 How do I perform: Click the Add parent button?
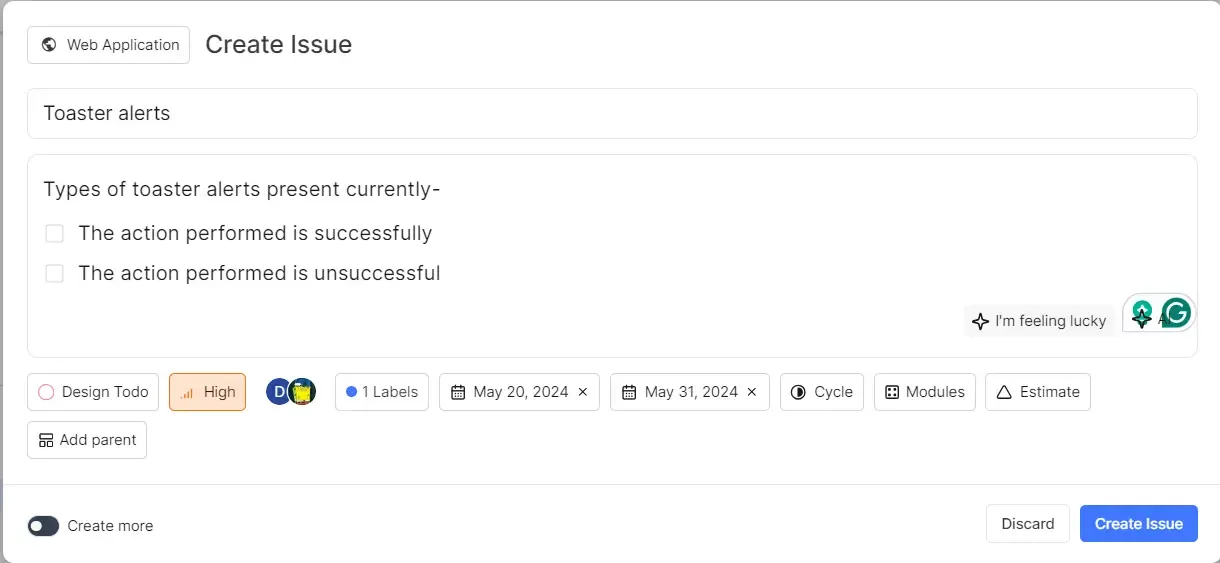[x=87, y=440]
